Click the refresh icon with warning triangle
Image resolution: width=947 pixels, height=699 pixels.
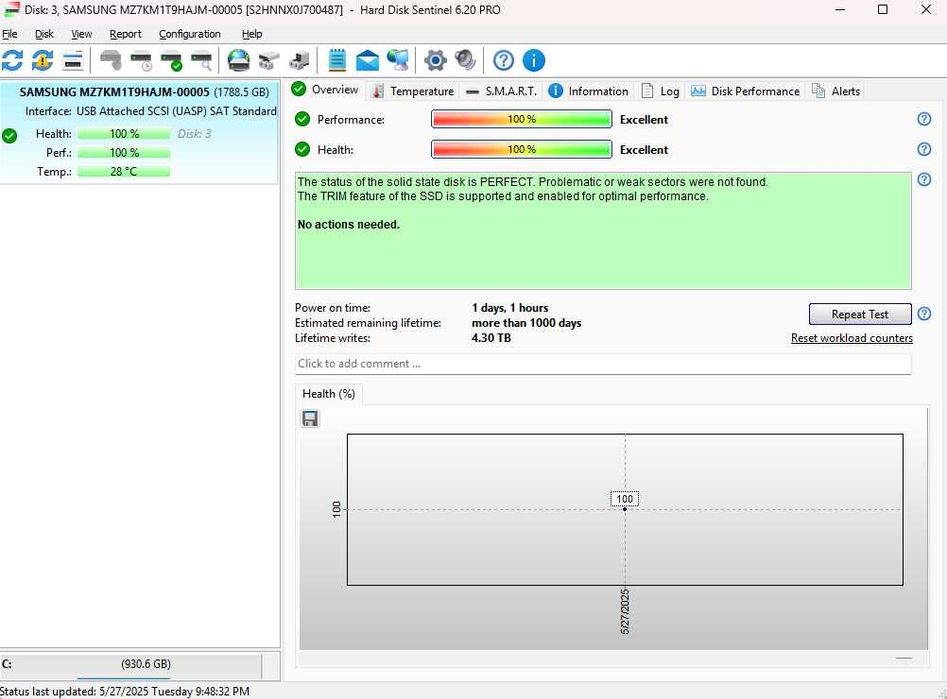(x=42, y=60)
